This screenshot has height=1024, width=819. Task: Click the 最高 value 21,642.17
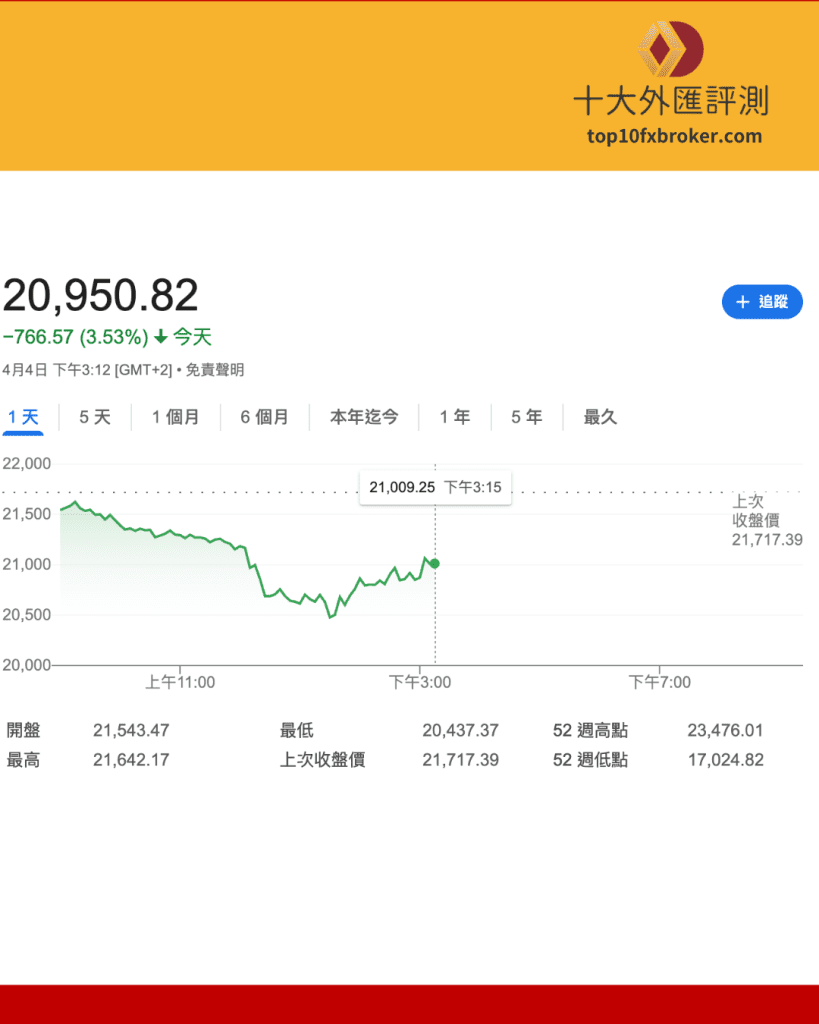click(131, 760)
